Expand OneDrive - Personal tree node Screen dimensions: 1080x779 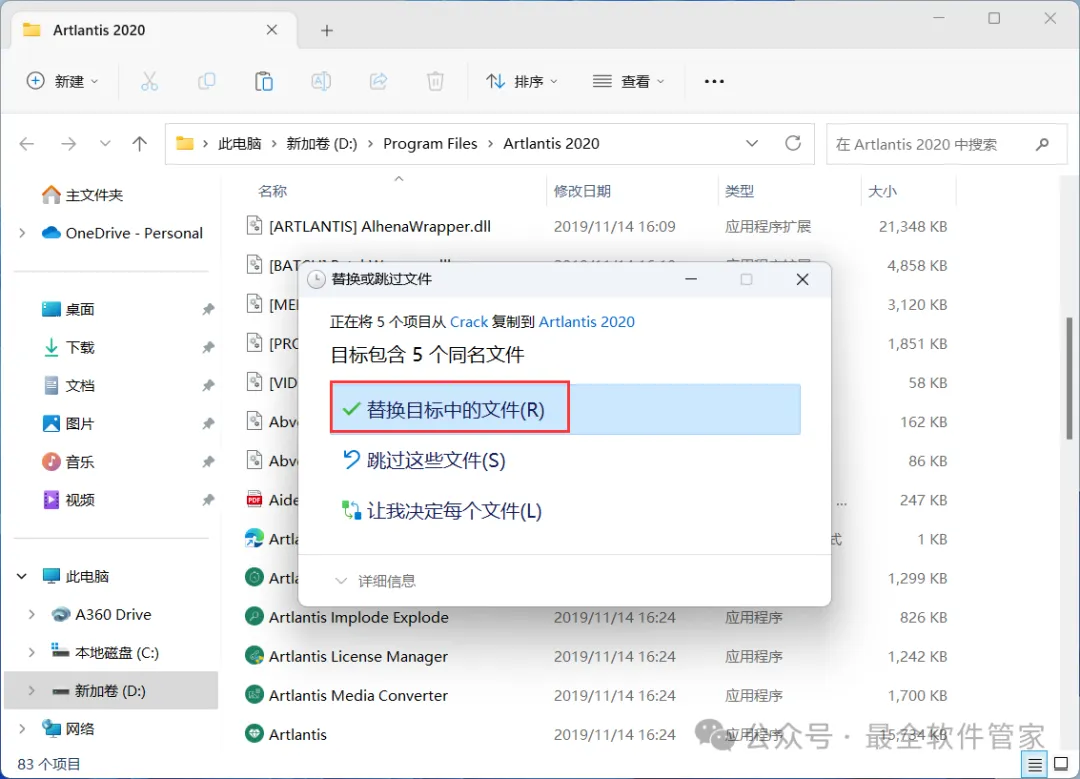pyautogui.click(x=22, y=233)
